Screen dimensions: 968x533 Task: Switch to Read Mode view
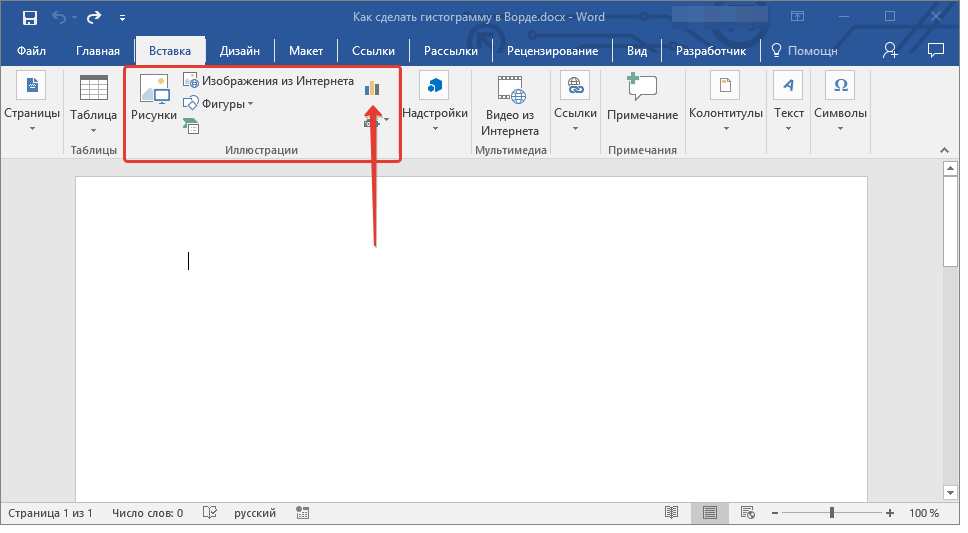tap(672, 513)
